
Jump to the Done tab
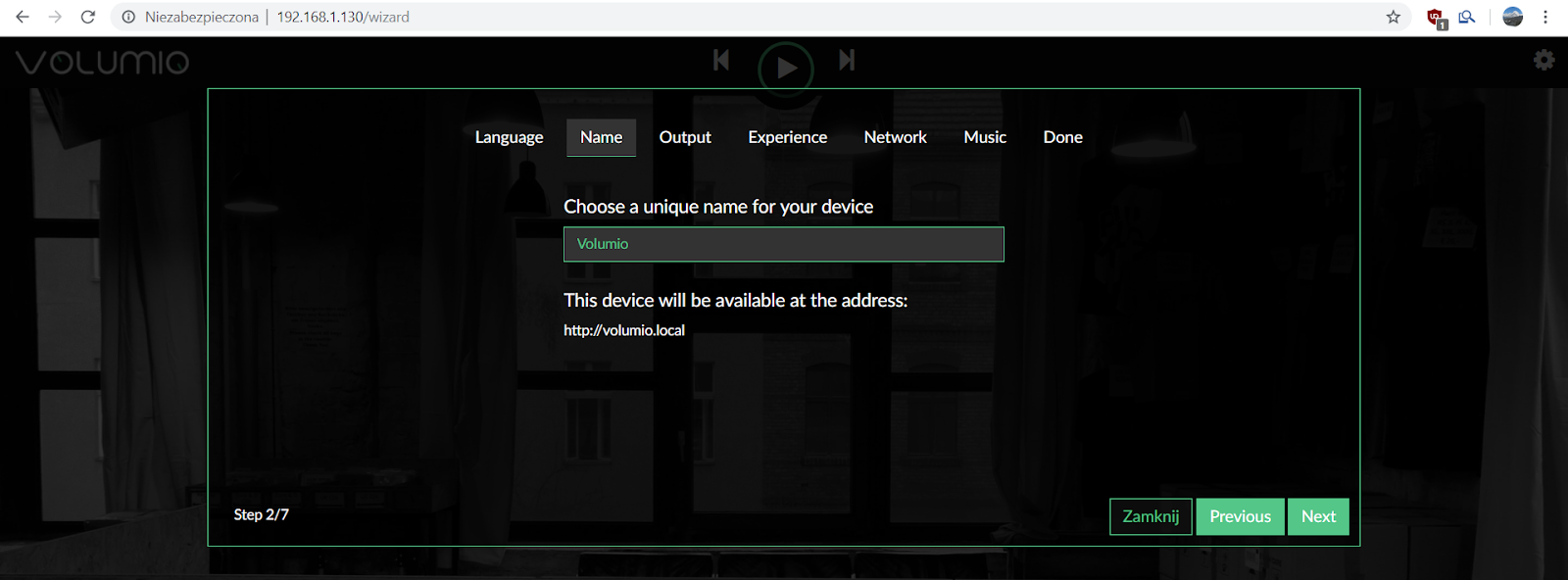[1063, 137]
